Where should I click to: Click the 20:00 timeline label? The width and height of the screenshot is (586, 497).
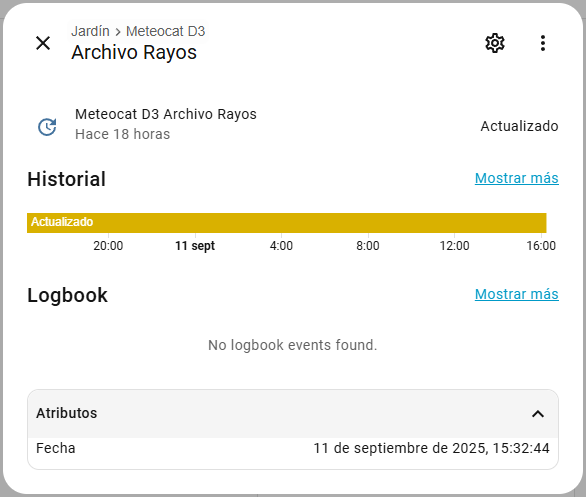(x=108, y=246)
